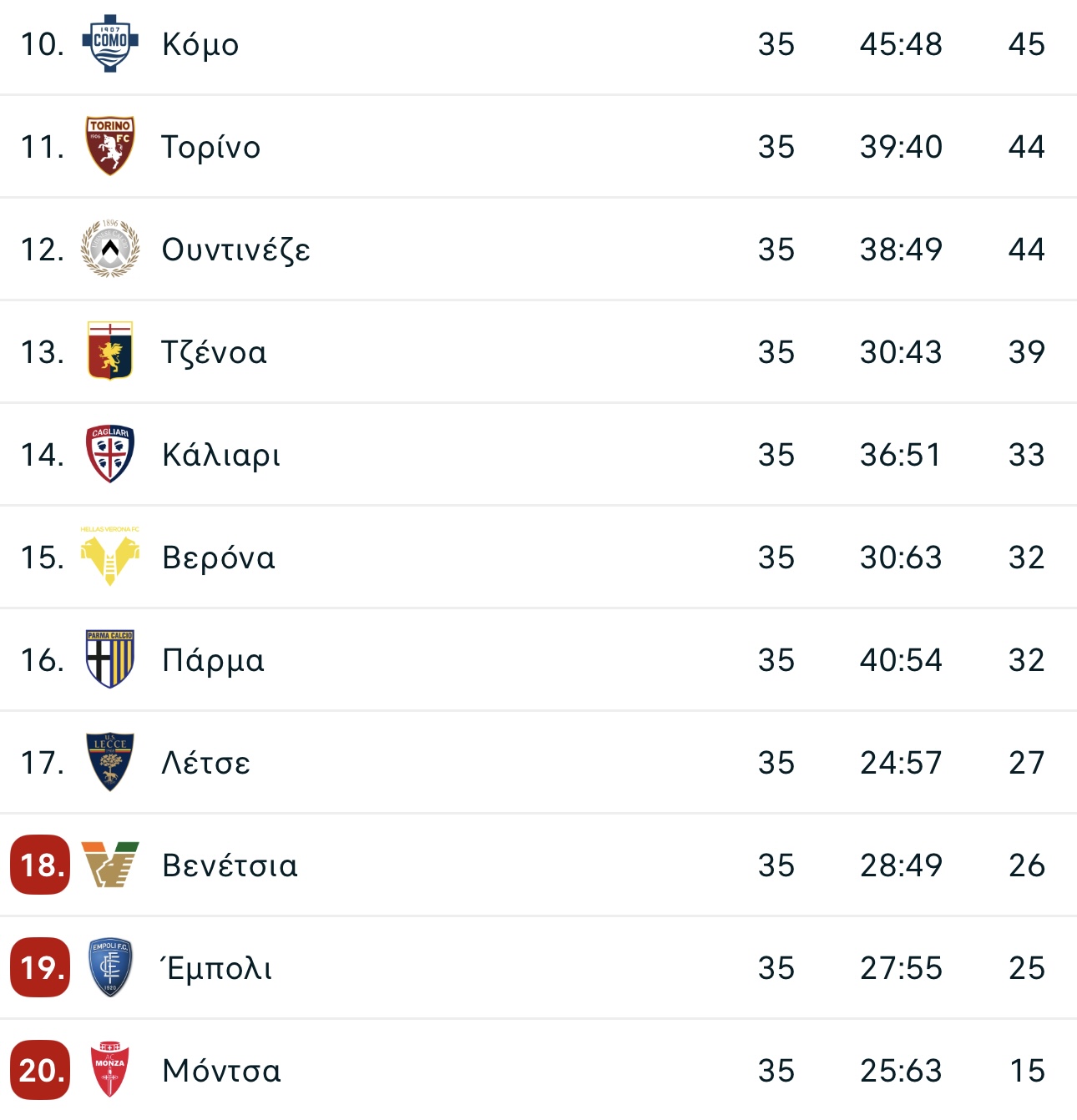Viewport: 1077px width, 1120px height.
Task: Tap the Genoa griffin crest
Action: point(110,351)
